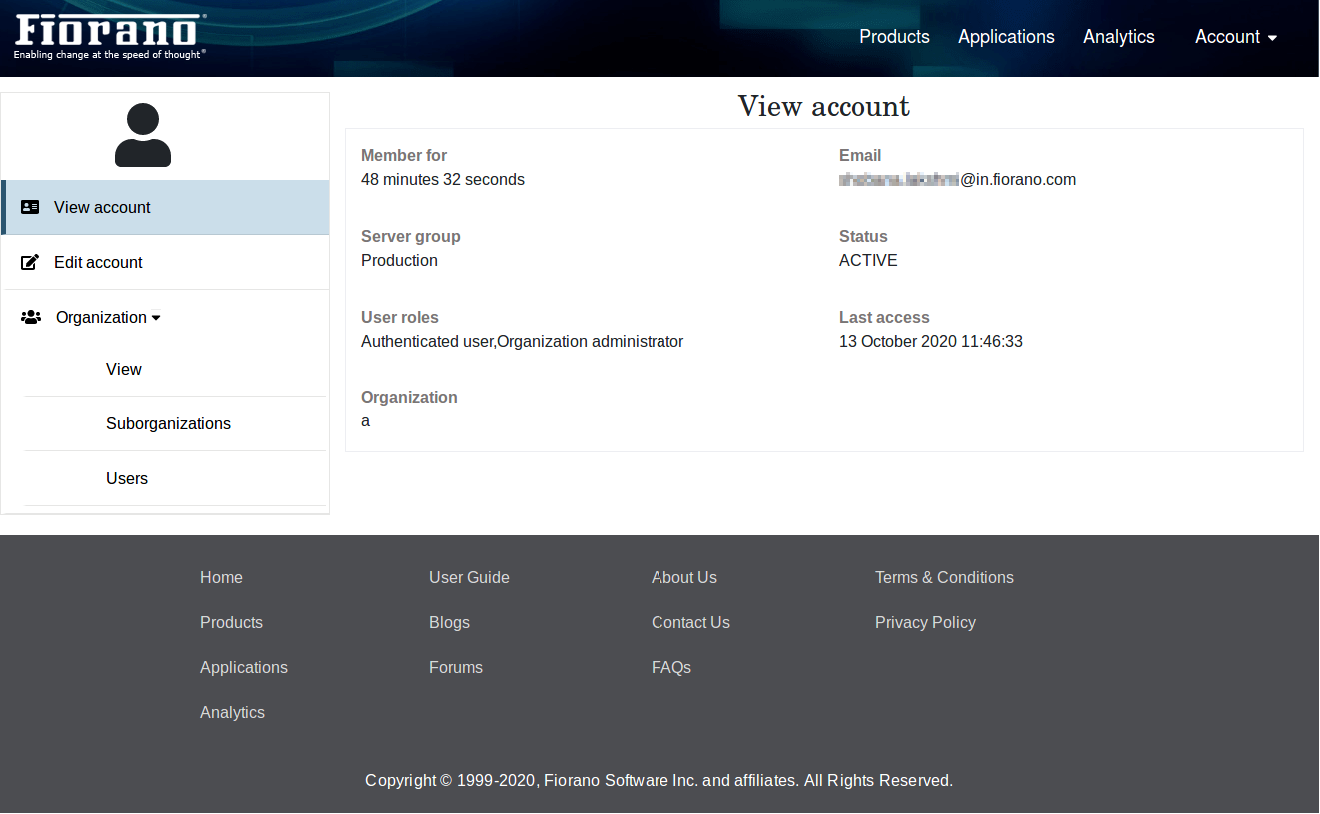
Task: Select View account in the sidebar
Action: (x=166, y=207)
